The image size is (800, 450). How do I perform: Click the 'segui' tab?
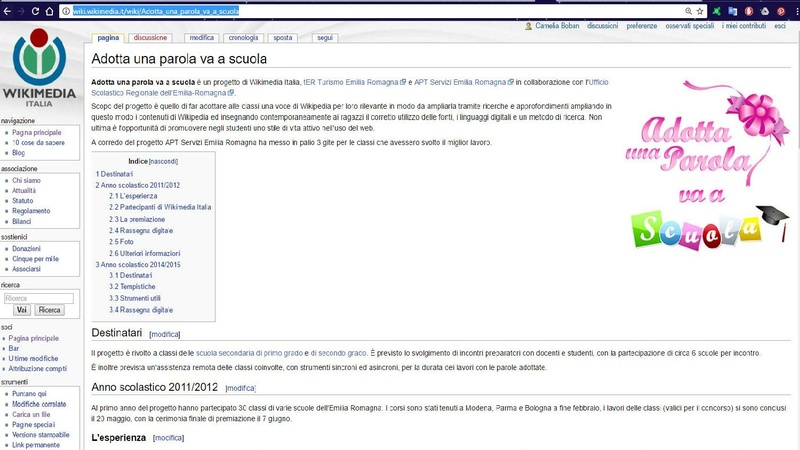pos(324,38)
